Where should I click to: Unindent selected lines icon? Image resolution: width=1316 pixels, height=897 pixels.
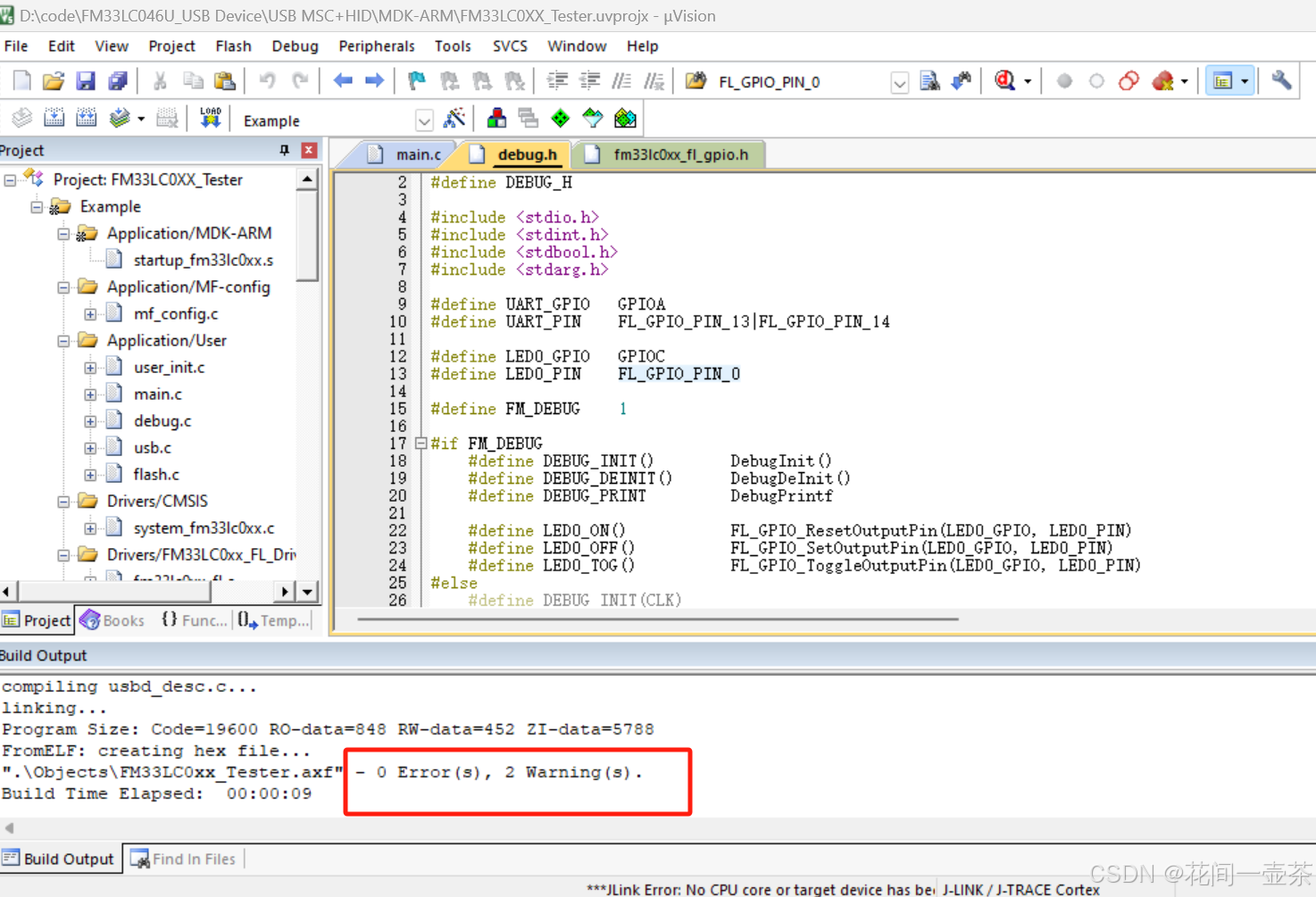tap(589, 81)
